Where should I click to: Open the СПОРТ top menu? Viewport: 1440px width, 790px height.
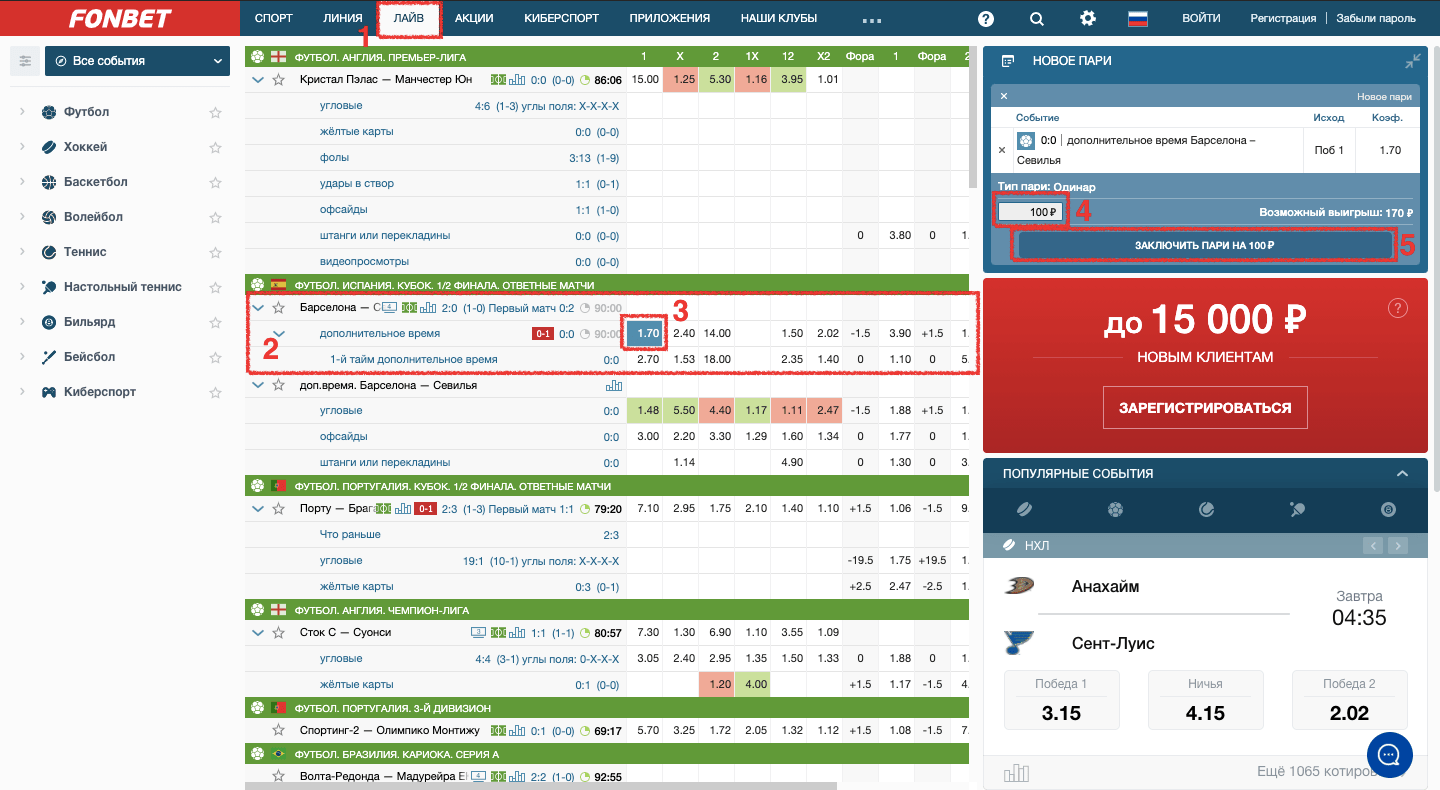tap(274, 18)
